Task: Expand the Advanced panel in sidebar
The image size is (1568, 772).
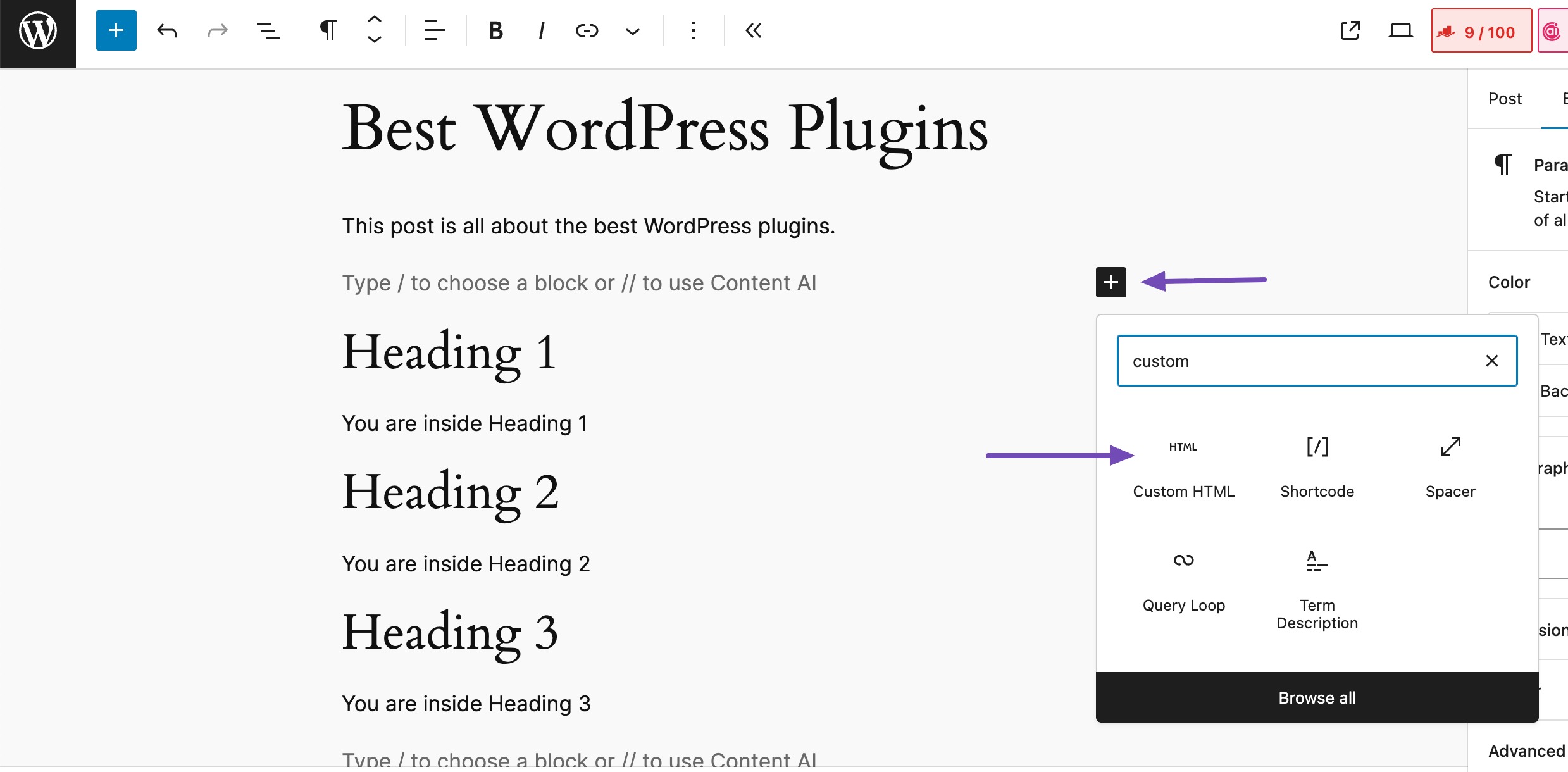Action: [1526, 751]
